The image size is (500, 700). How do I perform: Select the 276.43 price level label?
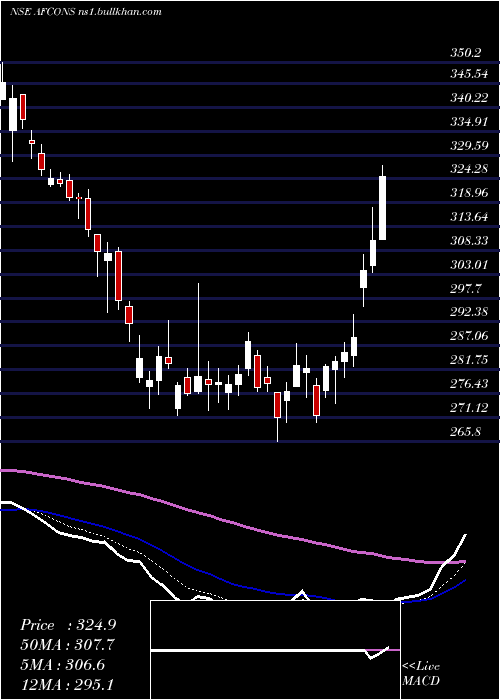tap(469, 383)
